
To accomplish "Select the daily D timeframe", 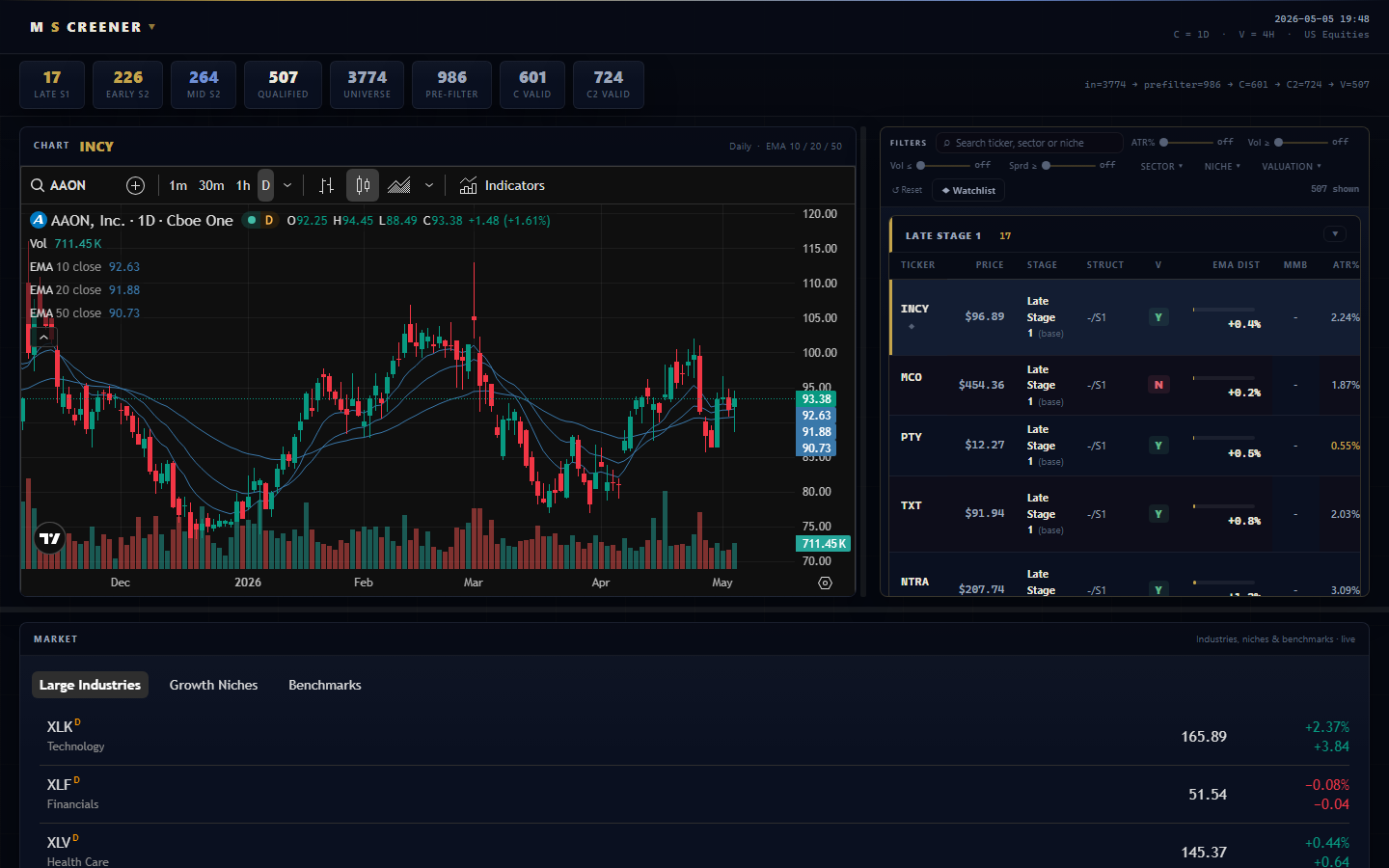I will coord(265,185).
